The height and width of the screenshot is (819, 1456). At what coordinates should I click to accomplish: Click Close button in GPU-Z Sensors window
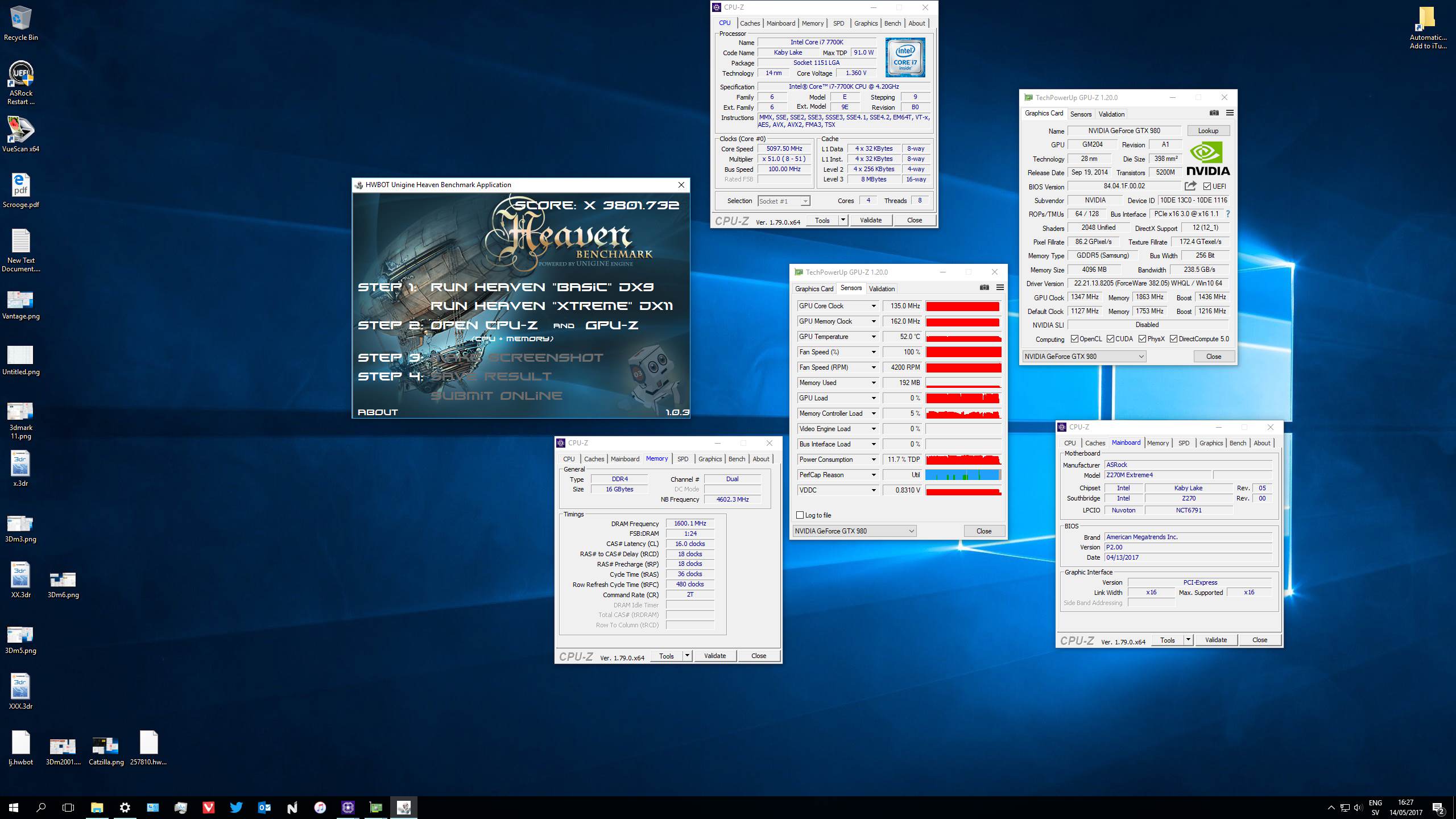pyautogui.click(x=984, y=531)
